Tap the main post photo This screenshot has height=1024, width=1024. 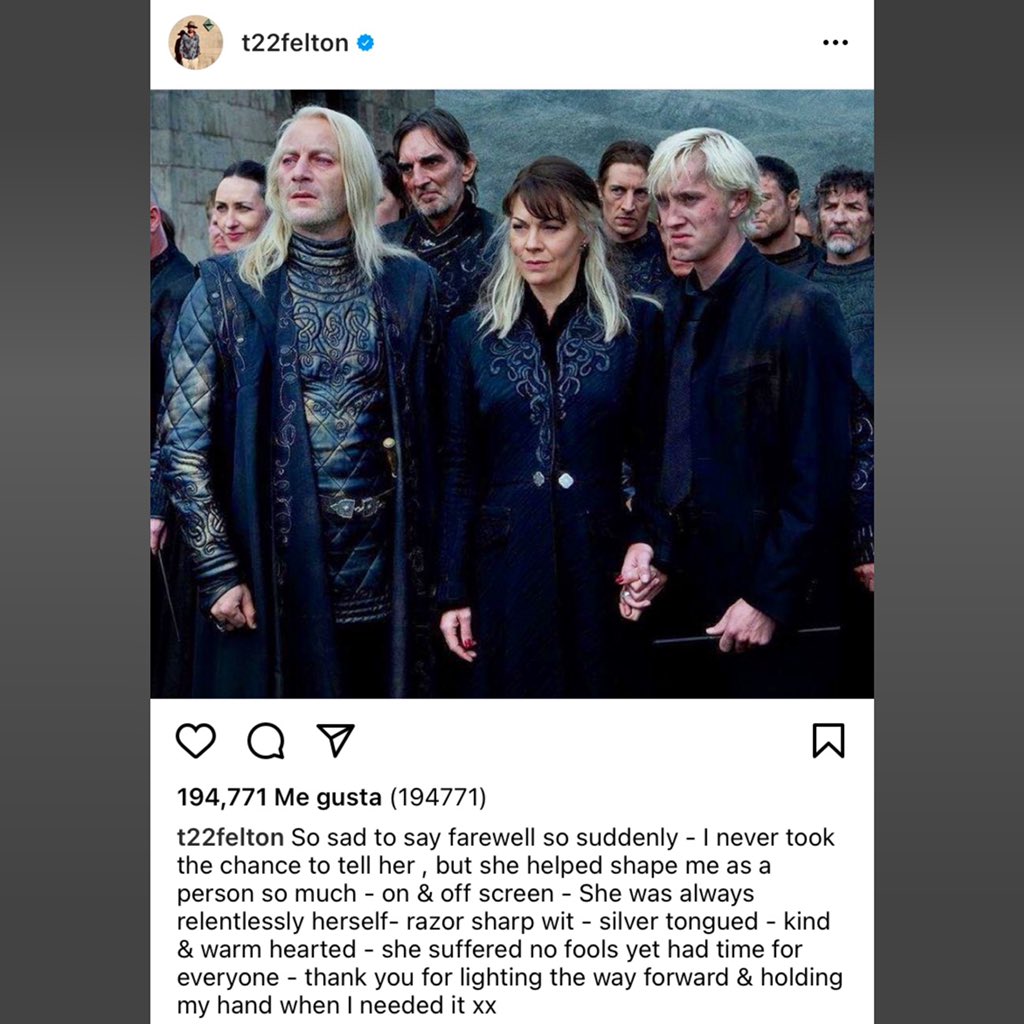512,394
